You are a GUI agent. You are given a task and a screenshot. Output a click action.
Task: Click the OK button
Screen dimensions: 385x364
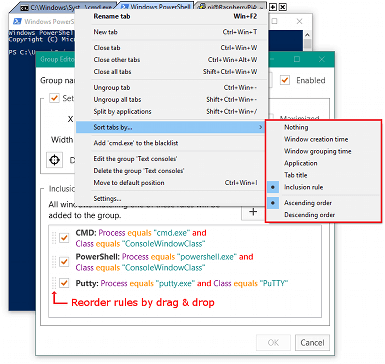(273, 343)
